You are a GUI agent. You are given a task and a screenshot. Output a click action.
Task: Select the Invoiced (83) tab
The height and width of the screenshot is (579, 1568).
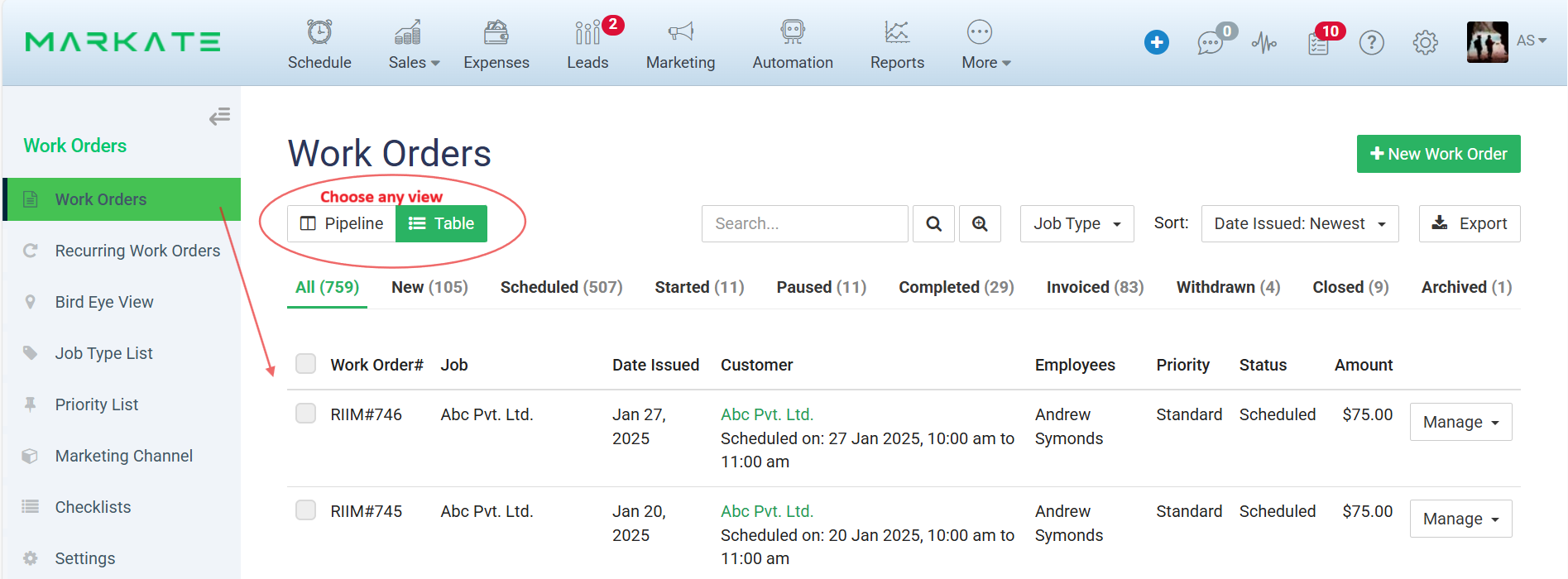click(1095, 287)
